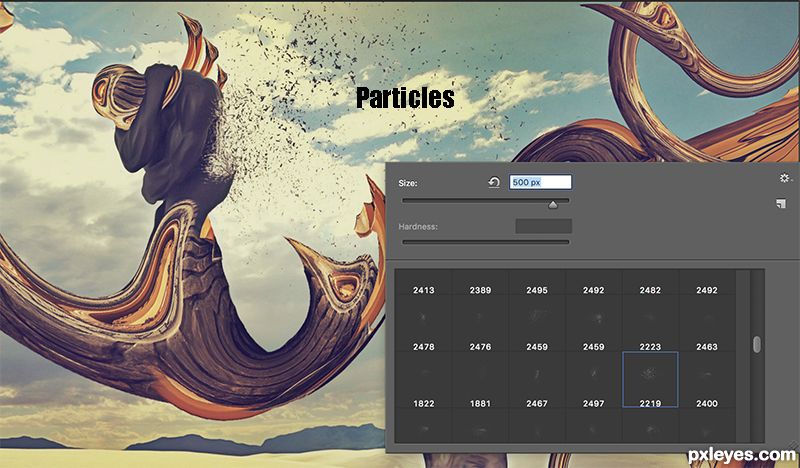Open the brush preset picker gear menu
This screenshot has height=468, width=800.
coord(785,178)
